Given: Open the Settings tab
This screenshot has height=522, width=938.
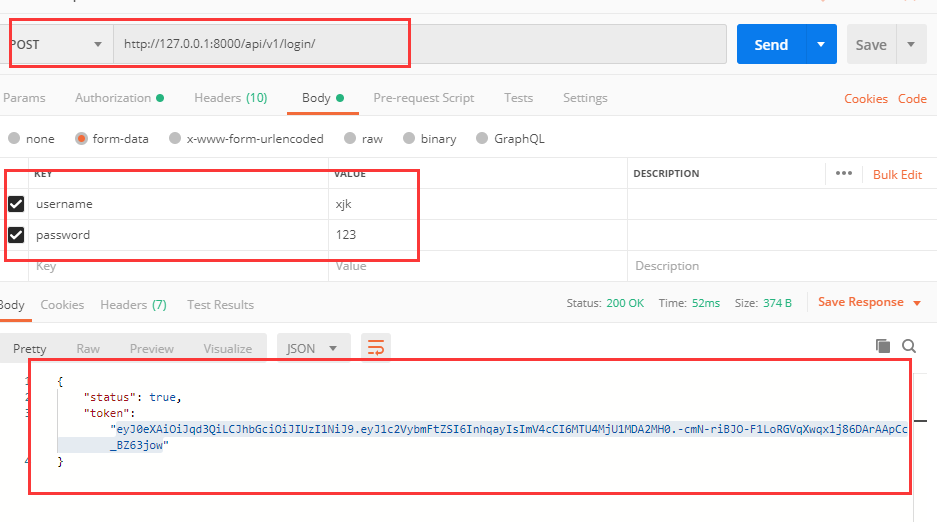Looking at the screenshot, I should pyautogui.click(x=585, y=98).
